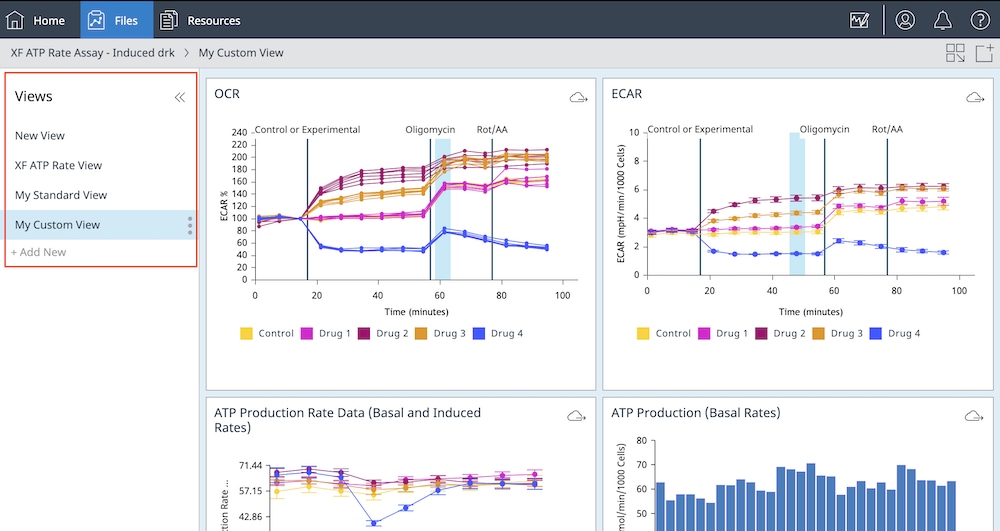The height and width of the screenshot is (531, 1000).
Task: Collapse the Views side panel
Action: point(180,97)
